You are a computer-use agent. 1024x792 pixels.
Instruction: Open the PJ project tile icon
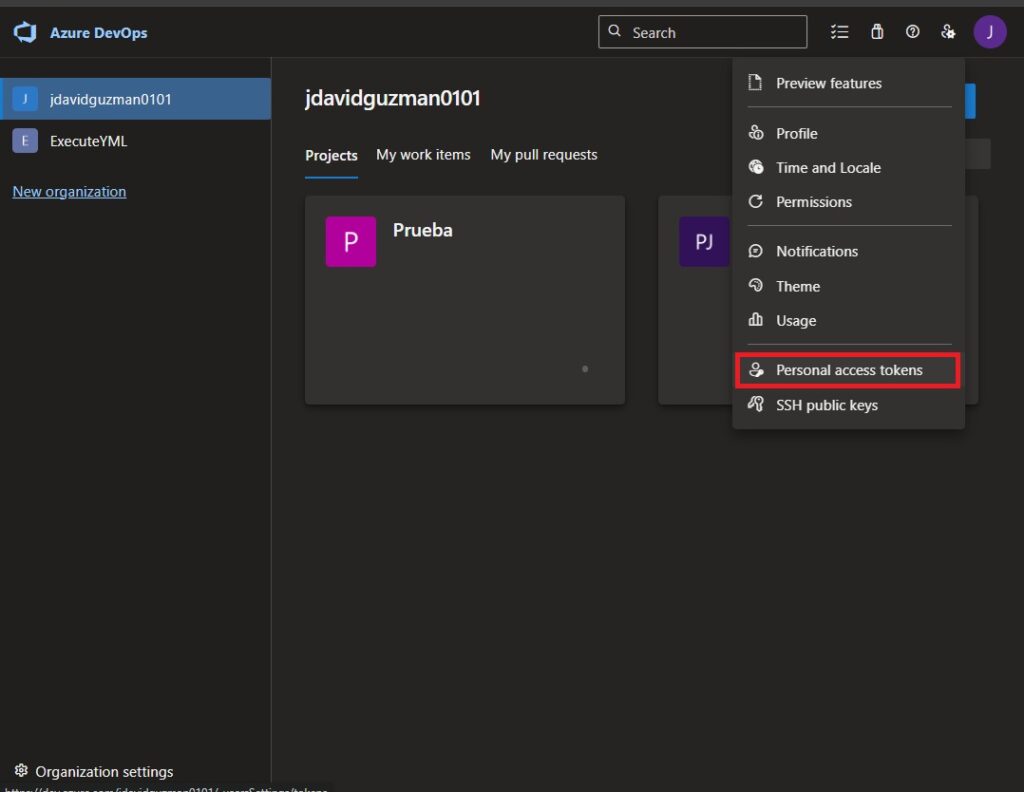tap(704, 242)
